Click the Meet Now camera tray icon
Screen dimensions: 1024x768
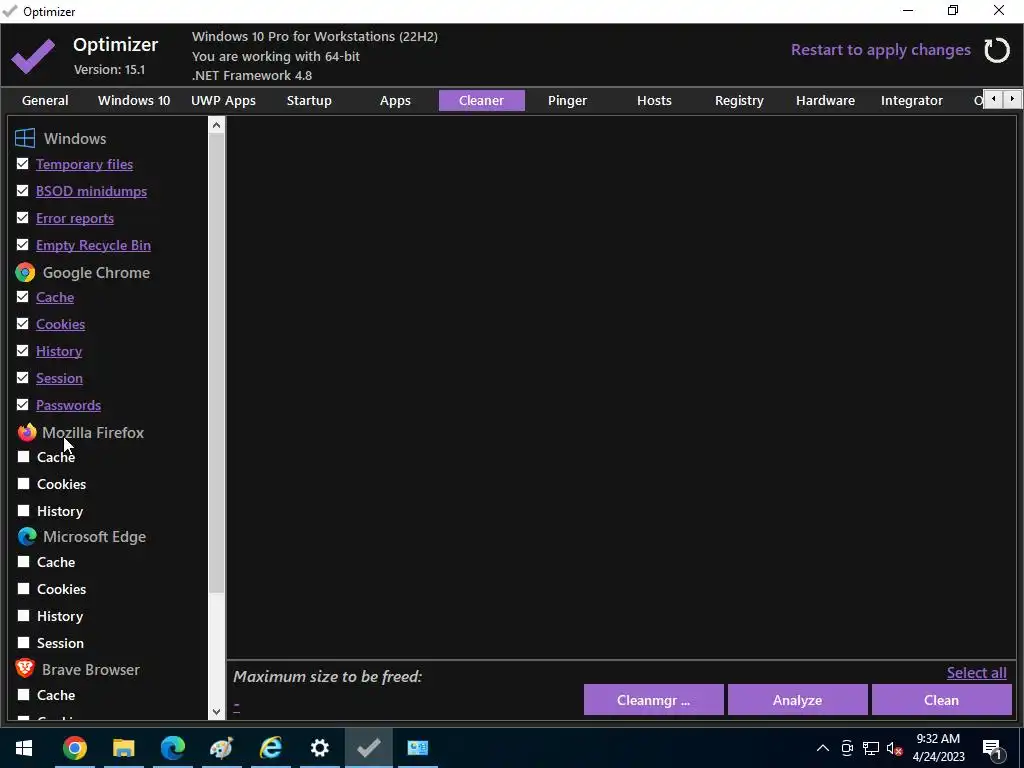tap(847, 748)
